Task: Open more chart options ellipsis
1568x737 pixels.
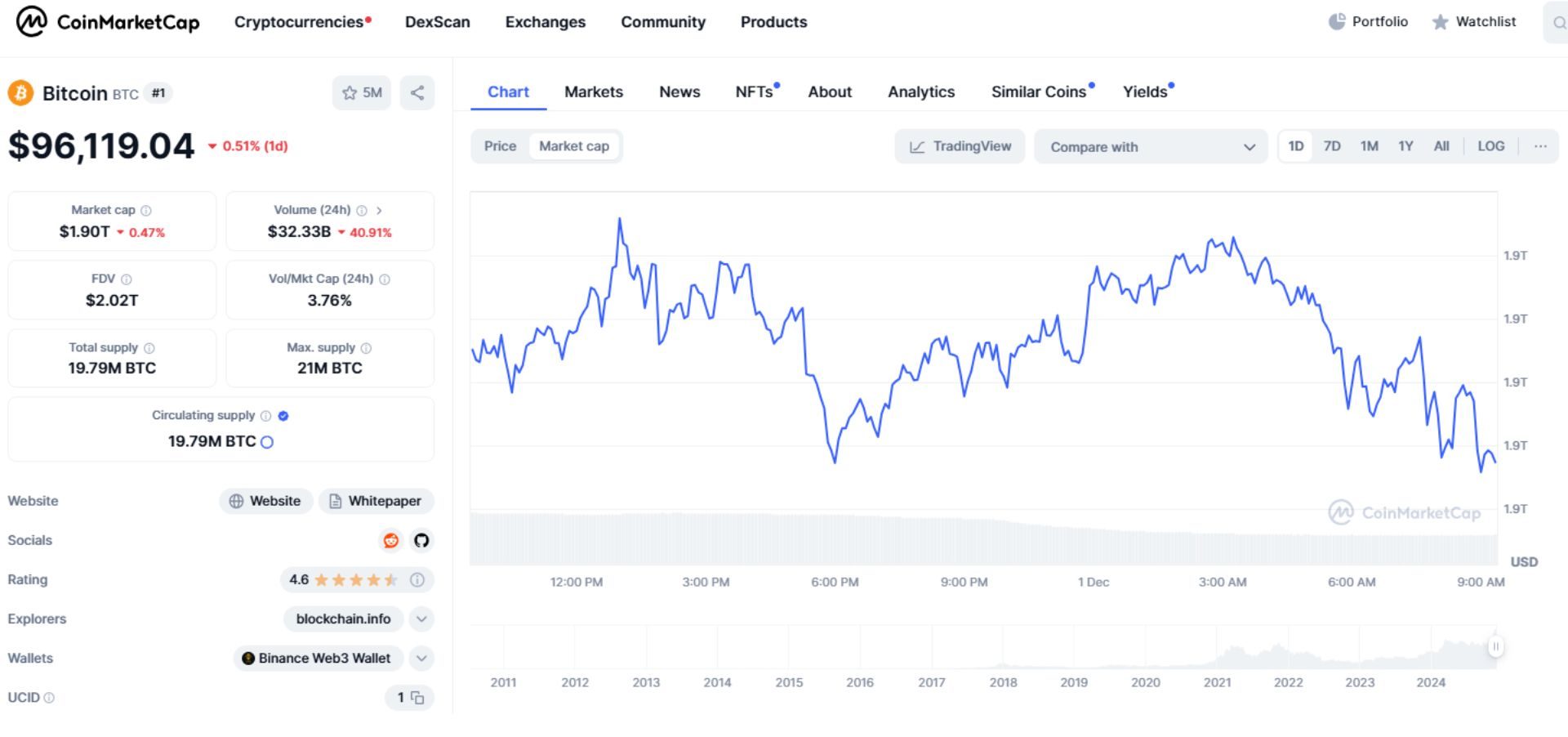Action: pyautogui.click(x=1540, y=146)
